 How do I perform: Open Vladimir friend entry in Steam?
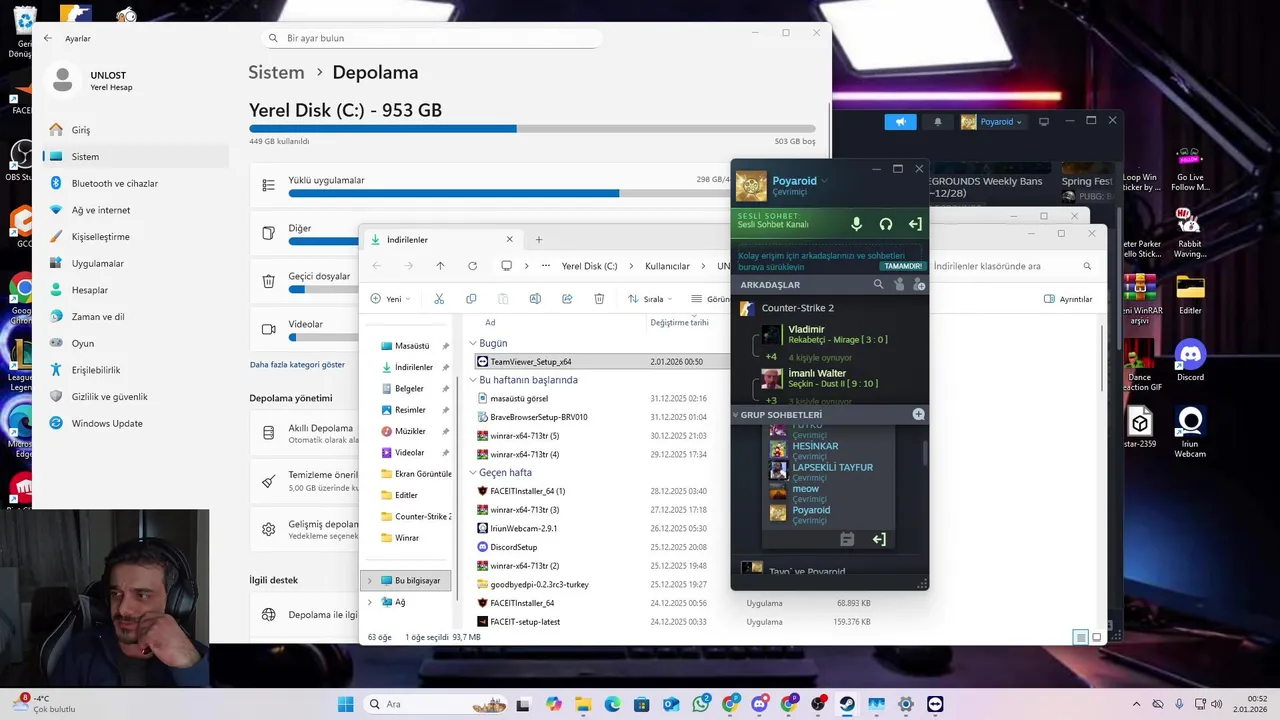tap(838, 334)
